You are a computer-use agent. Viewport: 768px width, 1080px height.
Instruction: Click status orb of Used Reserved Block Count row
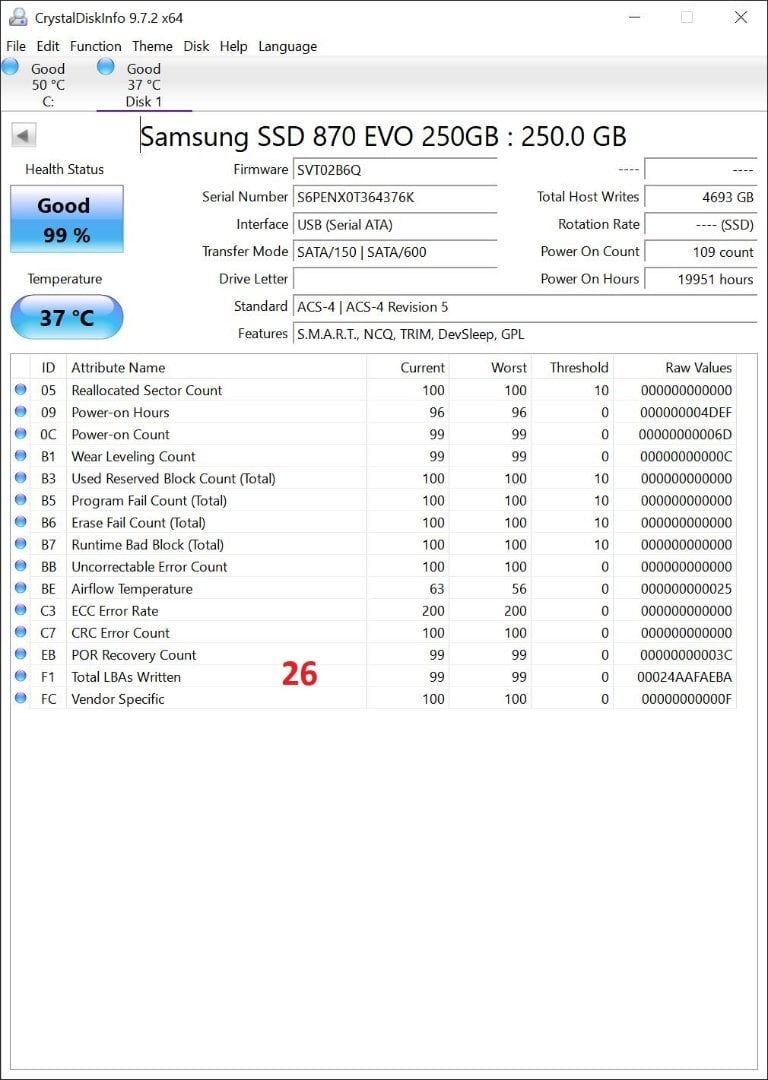click(x=21, y=477)
